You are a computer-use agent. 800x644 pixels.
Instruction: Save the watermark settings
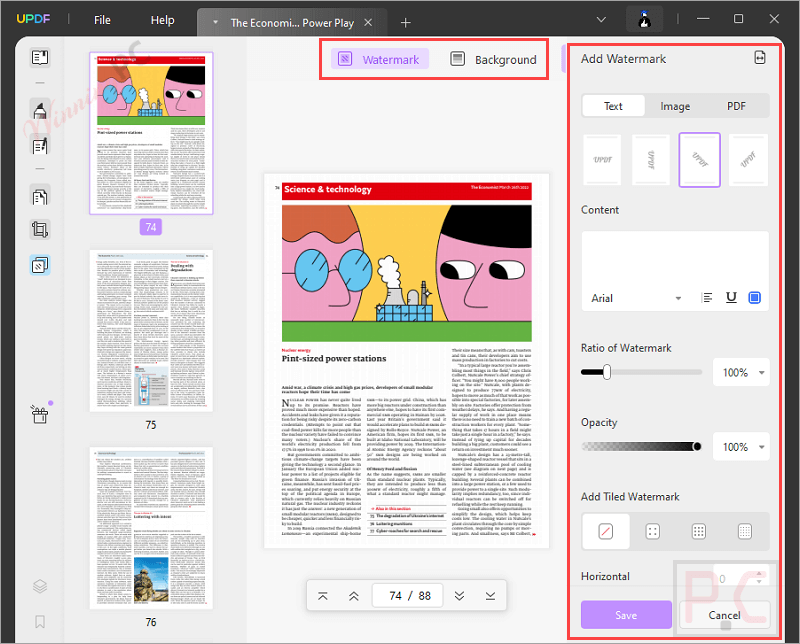click(626, 615)
